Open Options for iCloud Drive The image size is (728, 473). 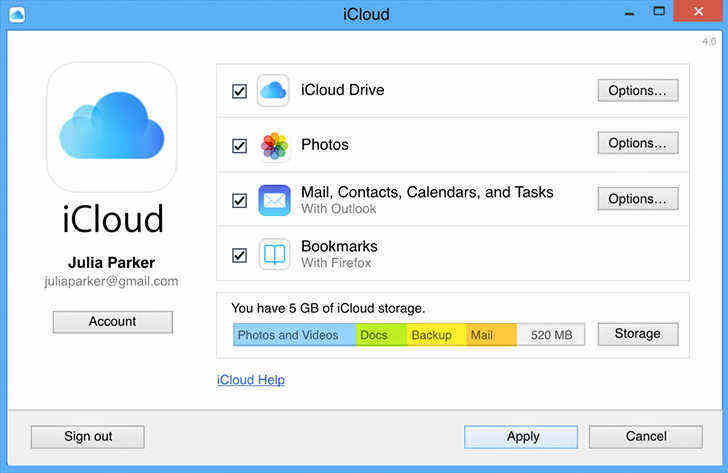tap(637, 91)
